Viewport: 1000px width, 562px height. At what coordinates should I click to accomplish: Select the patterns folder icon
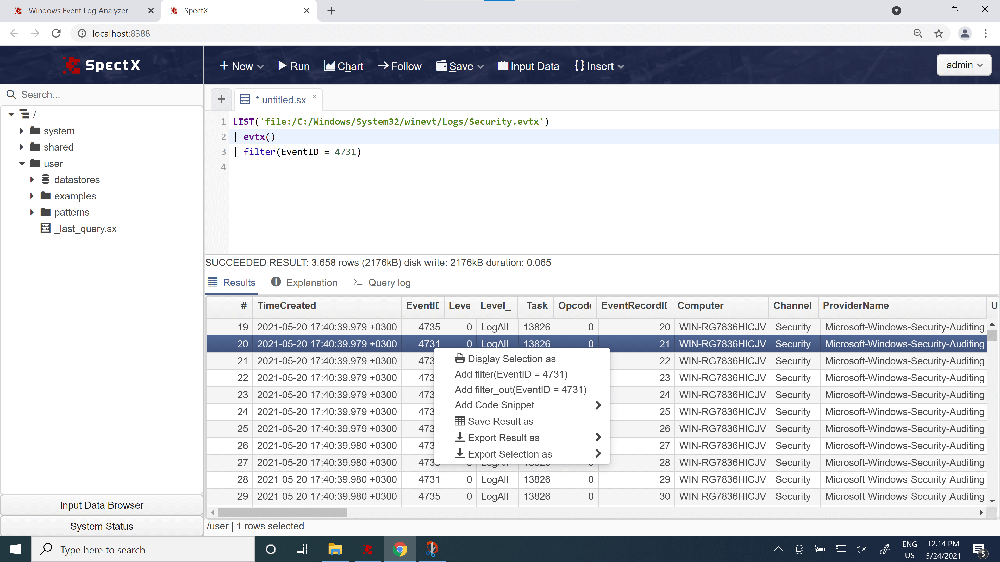46,212
